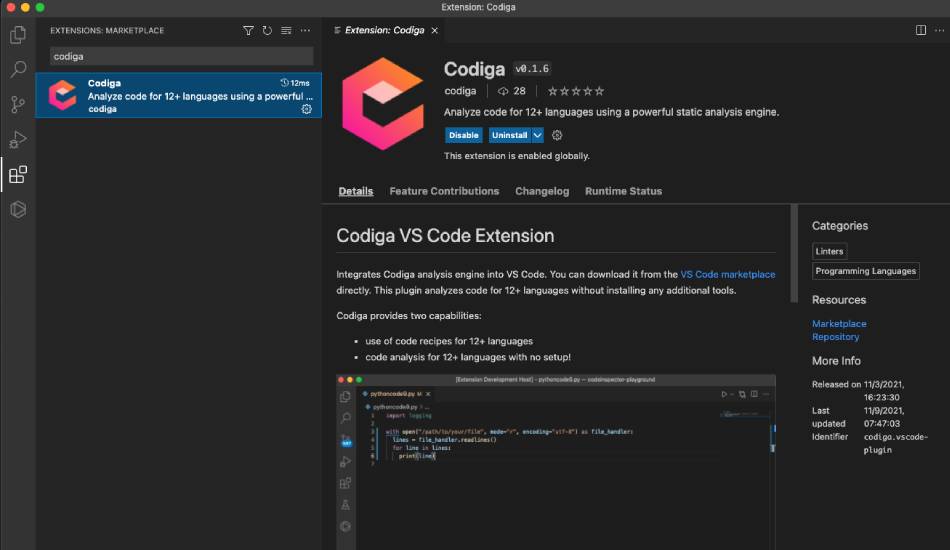Image resolution: width=950 pixels, height=550 pixels.
Task: Open the Source Control view
Action: click(x=18, y=104)
